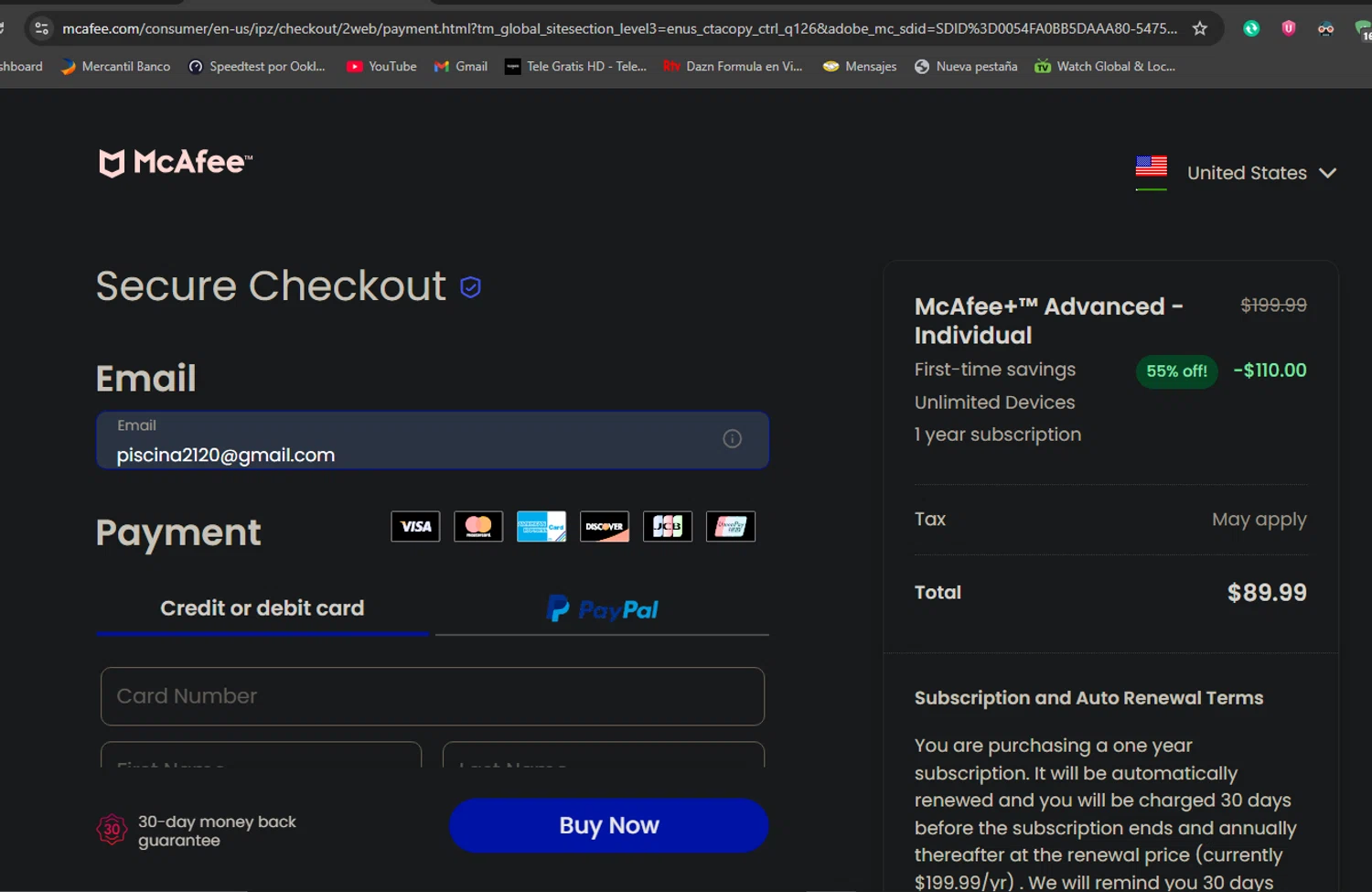Bookmark this page with the star icon

click(x=1200, y=28)
